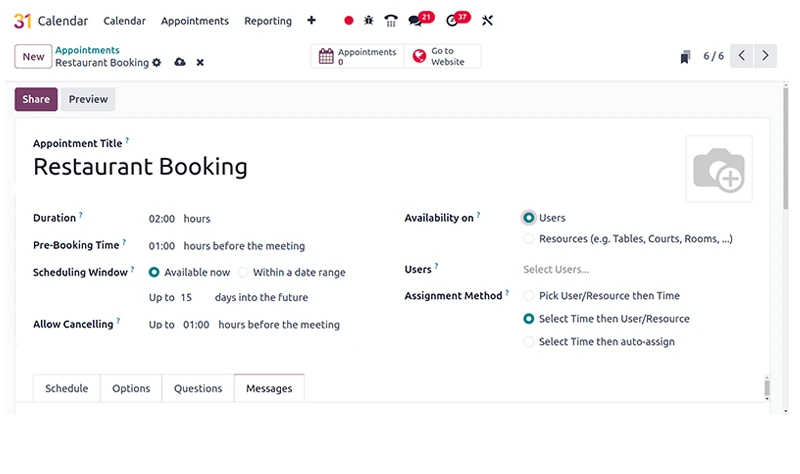Image resolution: width=800 pixels, height=474 pixels.
Task: Upload image via camera placeholder
Action: coord(719,169)
